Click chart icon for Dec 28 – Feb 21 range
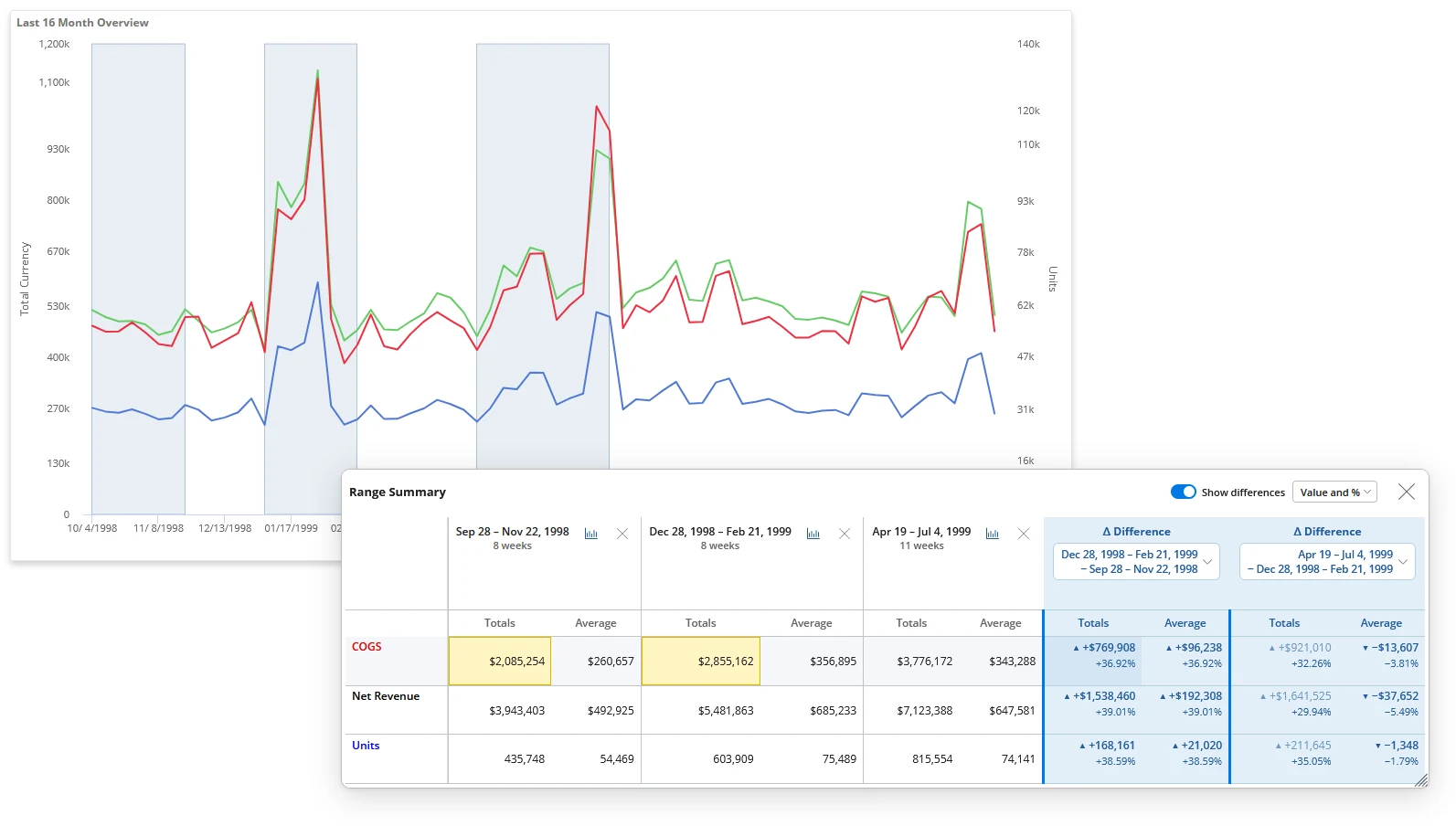This screenshot has width=1456, height=826. [x=813, y=534]
